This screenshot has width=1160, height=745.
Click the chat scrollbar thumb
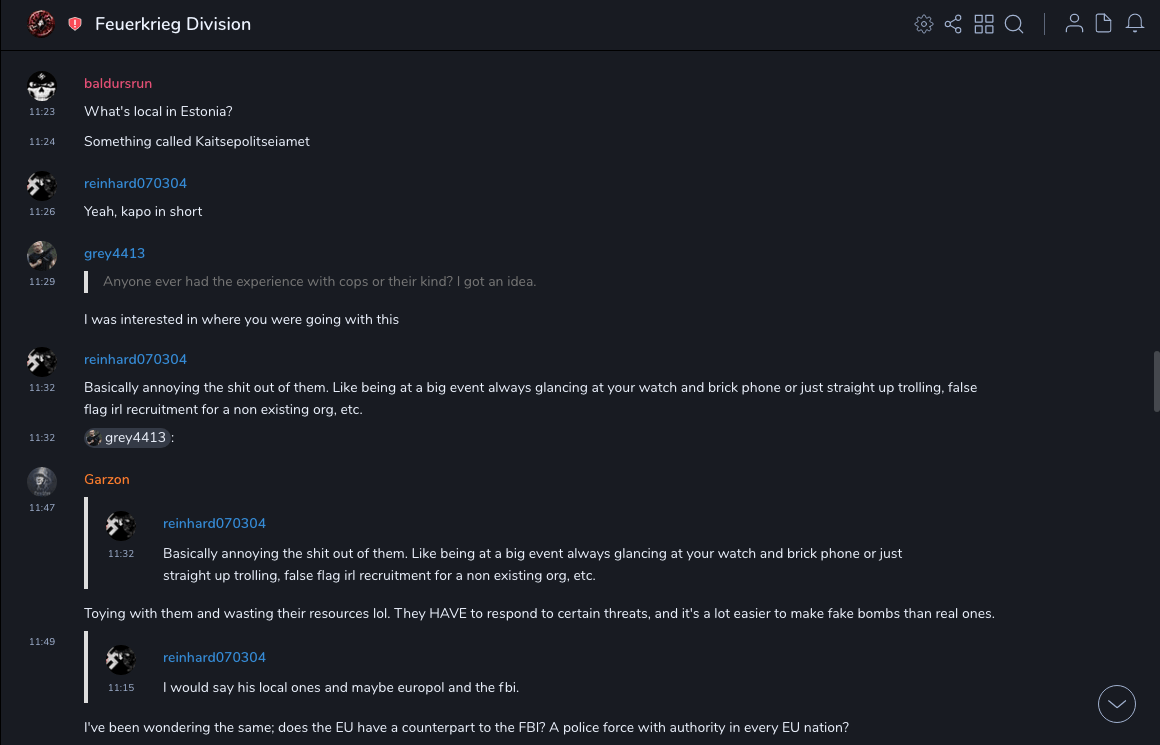click(1156, 381)
